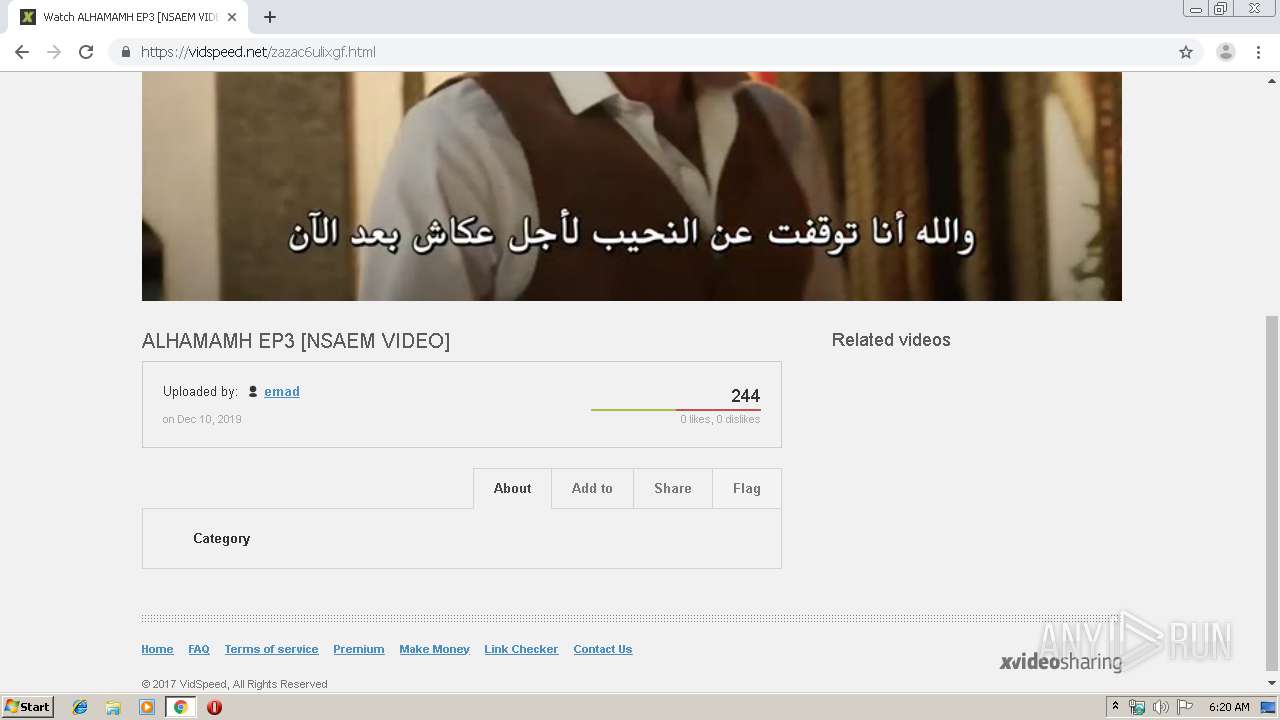The height and width of the screenshot is (720, 1280).
Task: Click the taskbar clock 6:20 AM
Action: tap(1229, 707)
